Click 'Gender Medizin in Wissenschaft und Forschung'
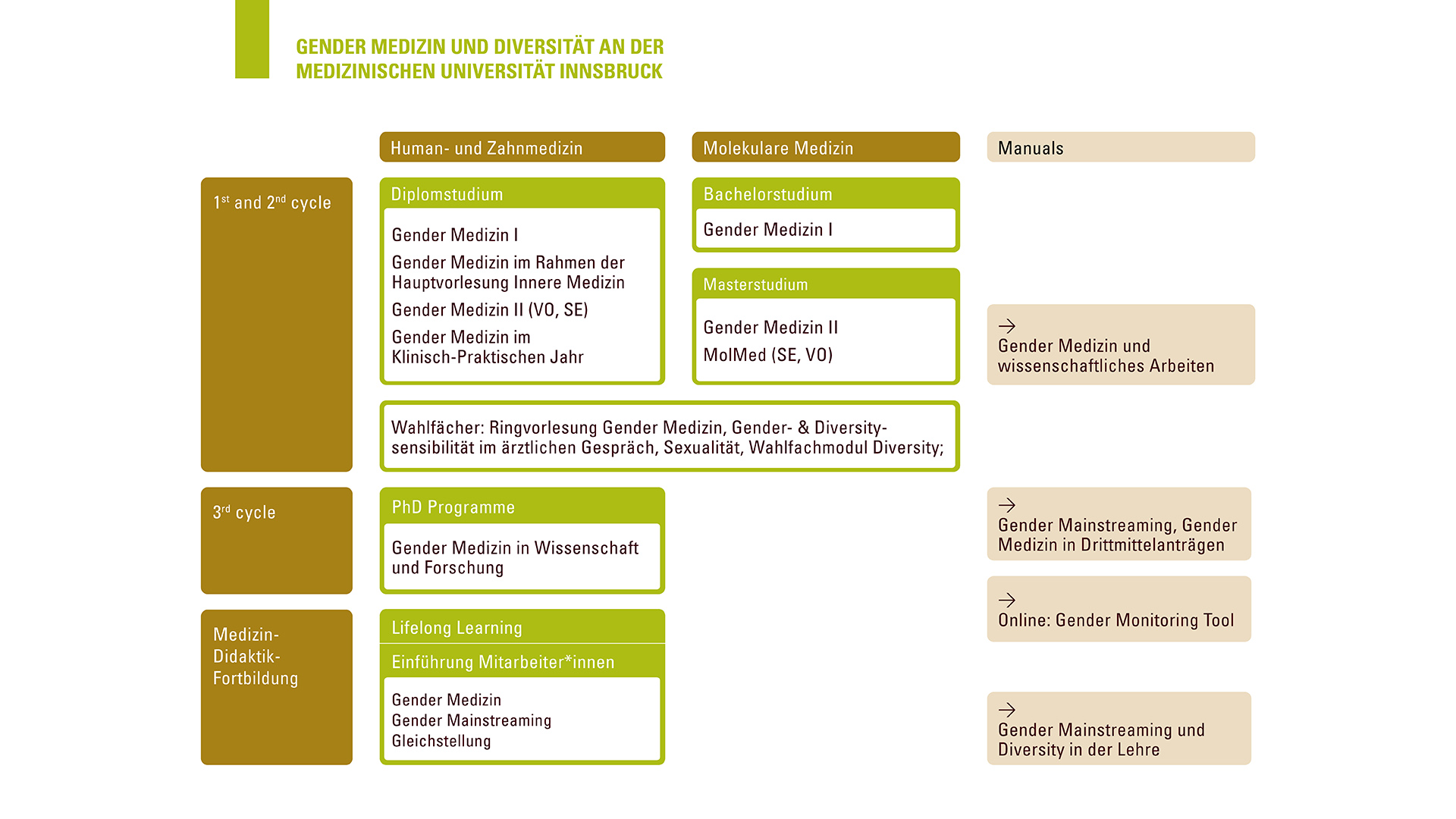This screenshot has width=1456, height=819. point(515,557)
